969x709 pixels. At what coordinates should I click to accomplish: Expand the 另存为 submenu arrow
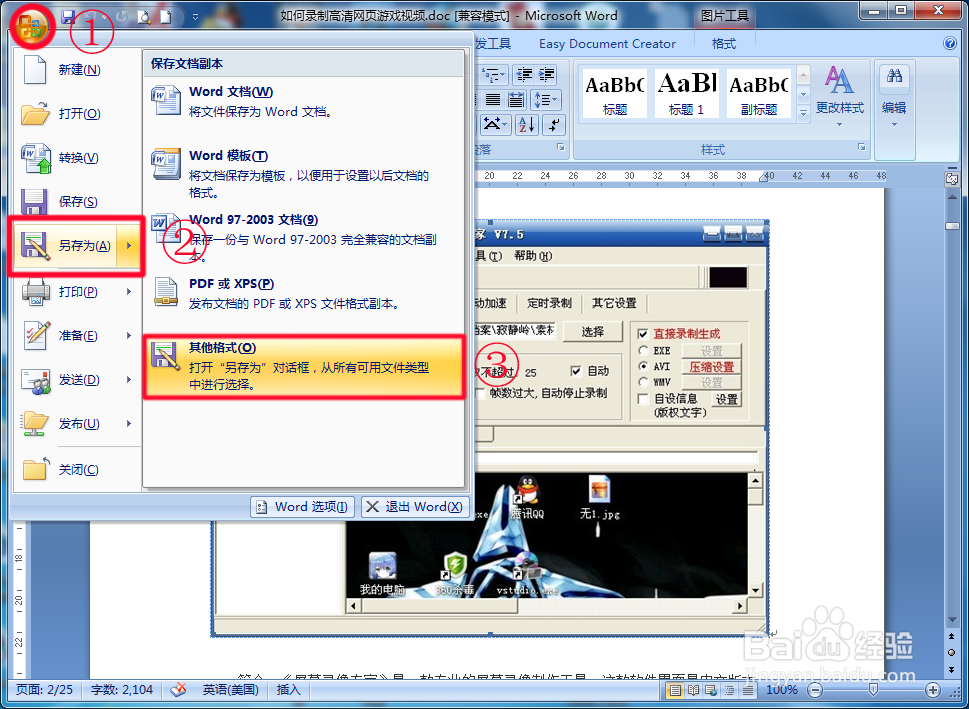[127, 246]
